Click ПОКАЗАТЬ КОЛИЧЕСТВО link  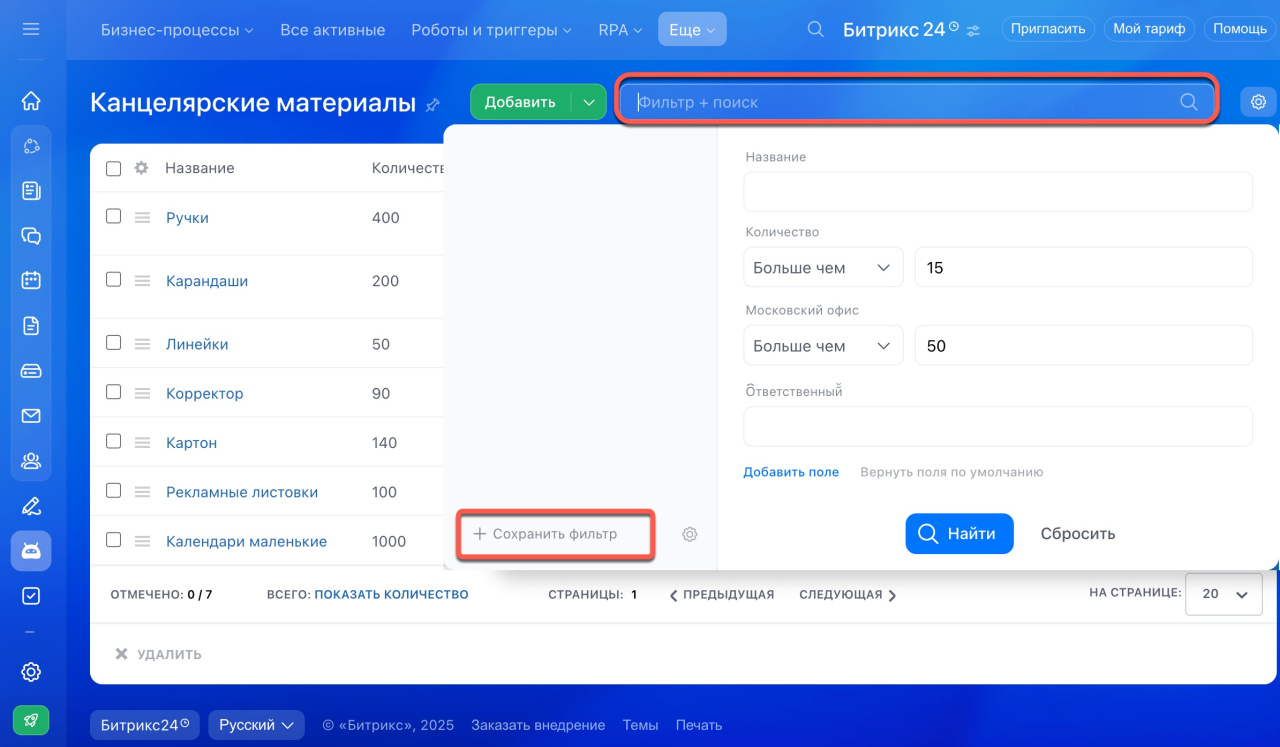pos(391,594)
